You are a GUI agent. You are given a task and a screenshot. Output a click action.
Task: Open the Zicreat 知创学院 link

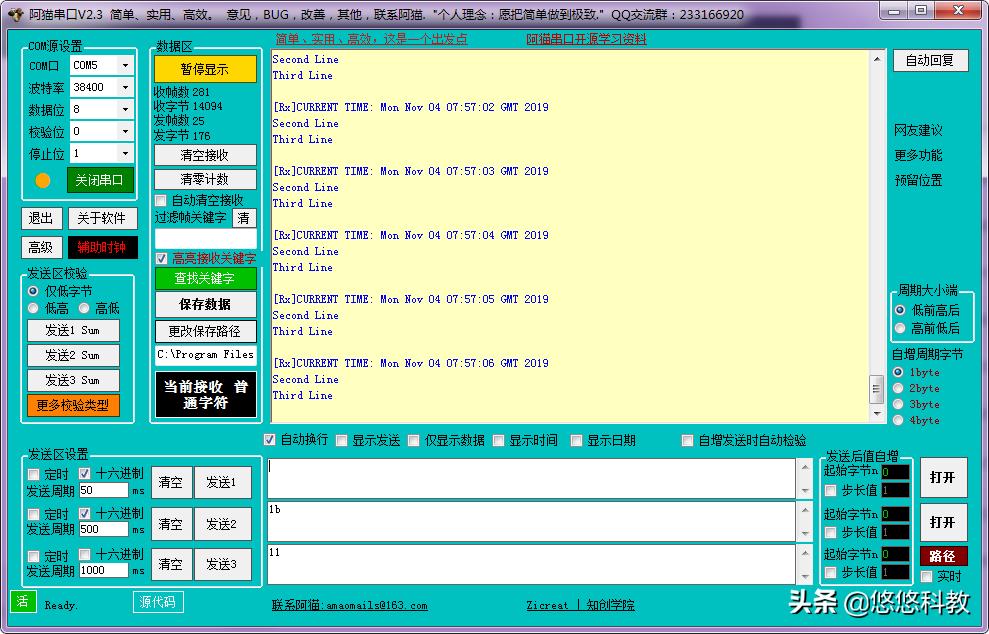580,605
